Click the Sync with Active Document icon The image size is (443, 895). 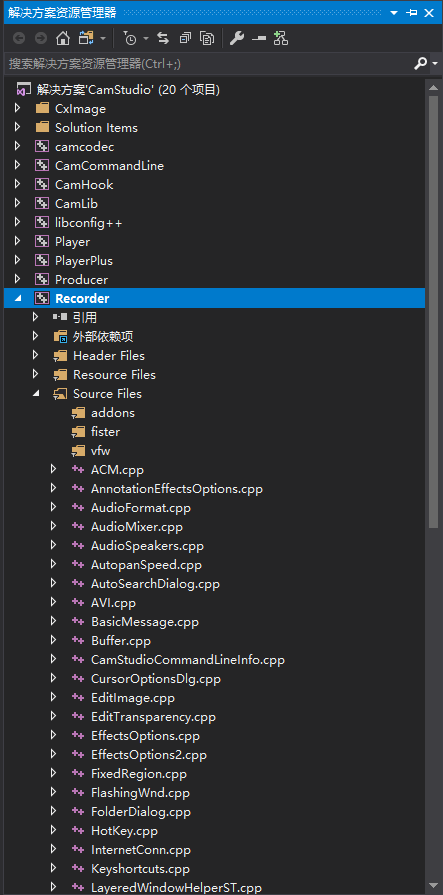click(163, 38)
